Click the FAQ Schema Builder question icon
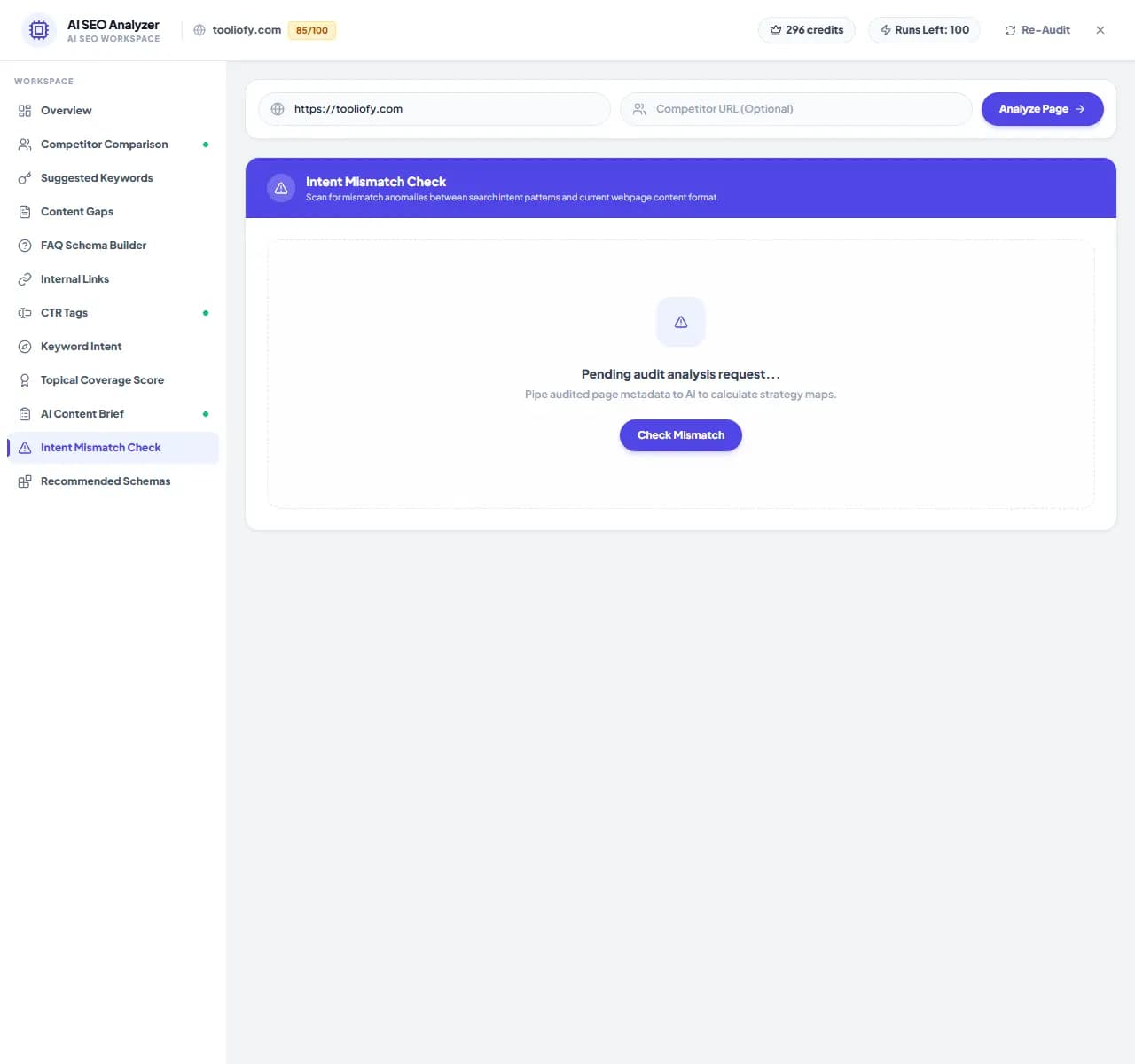This screenshot has height=1064, width=1135. tap(25, 246)
